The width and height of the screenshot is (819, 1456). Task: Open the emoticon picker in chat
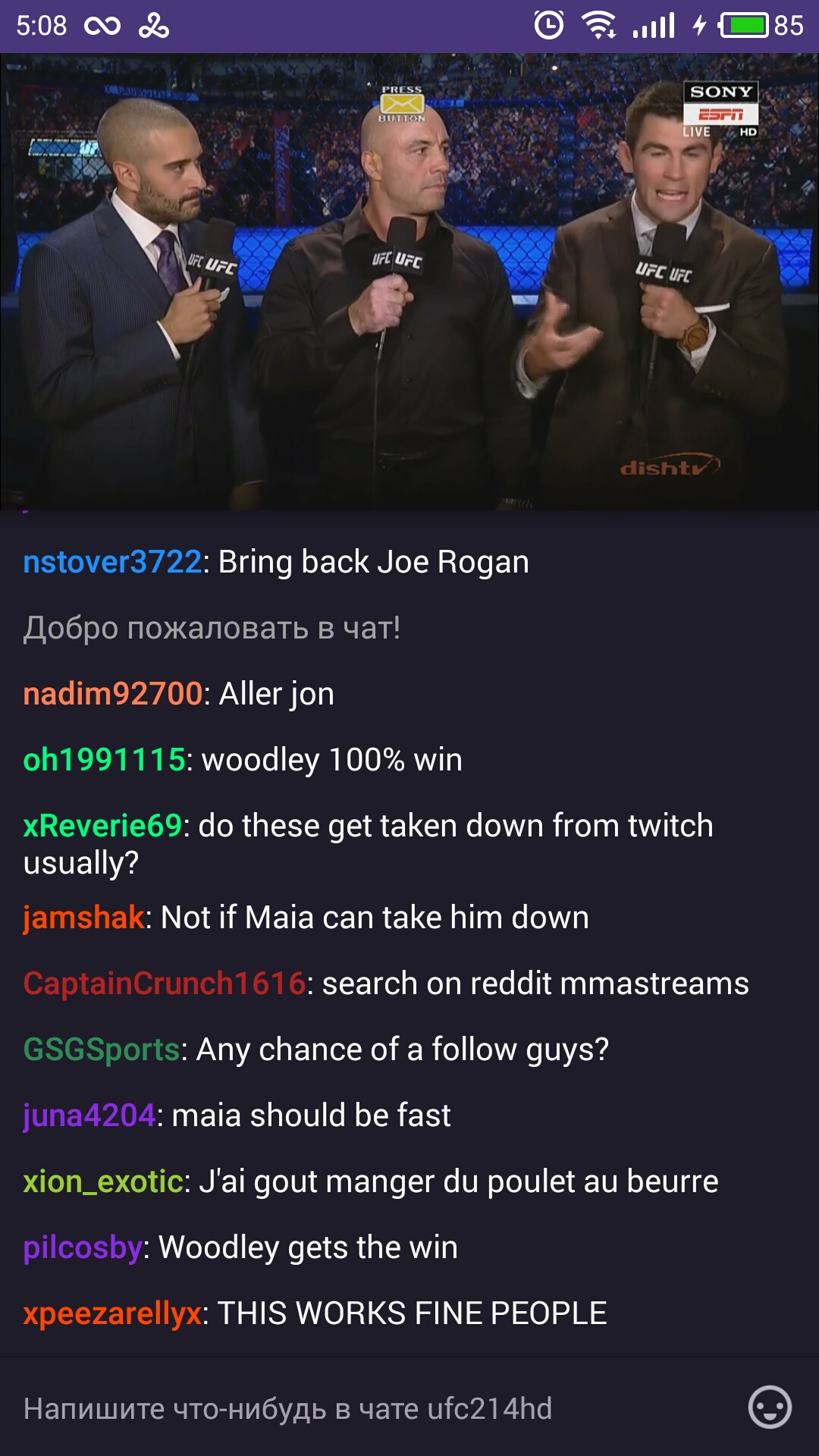(x=770, y=1407)
